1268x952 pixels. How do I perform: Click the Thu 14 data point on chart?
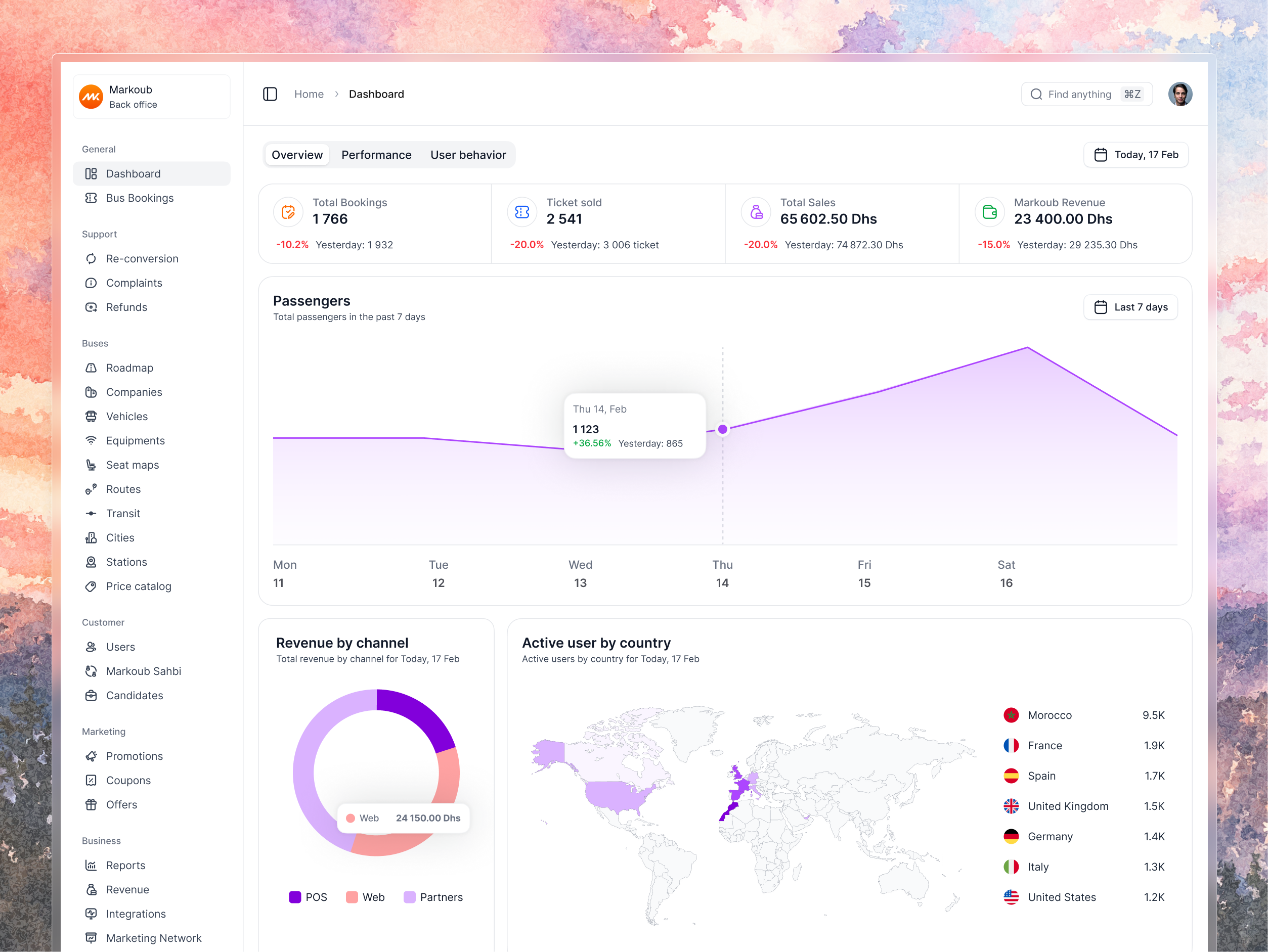coord(723,429)
